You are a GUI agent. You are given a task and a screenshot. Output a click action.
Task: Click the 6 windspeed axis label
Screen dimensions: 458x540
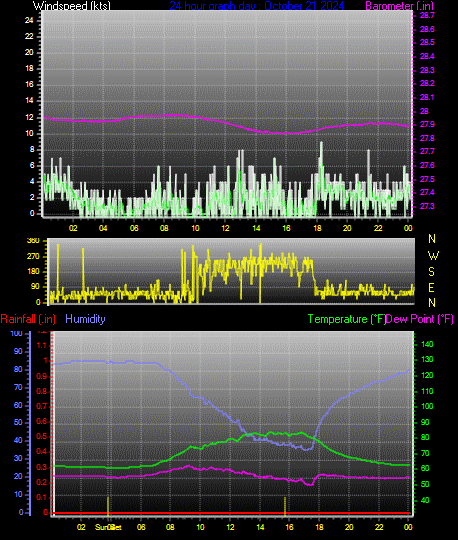coord(32,166)
